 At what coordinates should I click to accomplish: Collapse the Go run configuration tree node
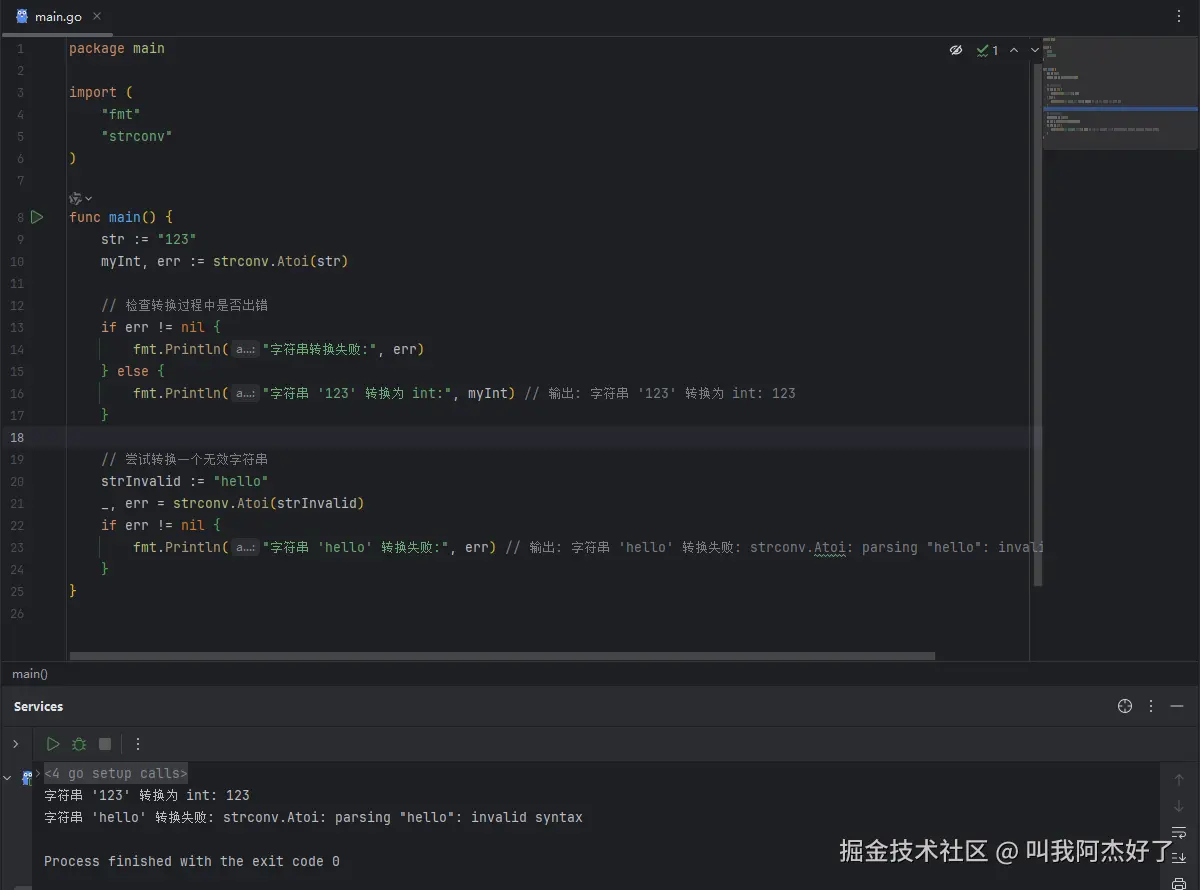(8, 777)
